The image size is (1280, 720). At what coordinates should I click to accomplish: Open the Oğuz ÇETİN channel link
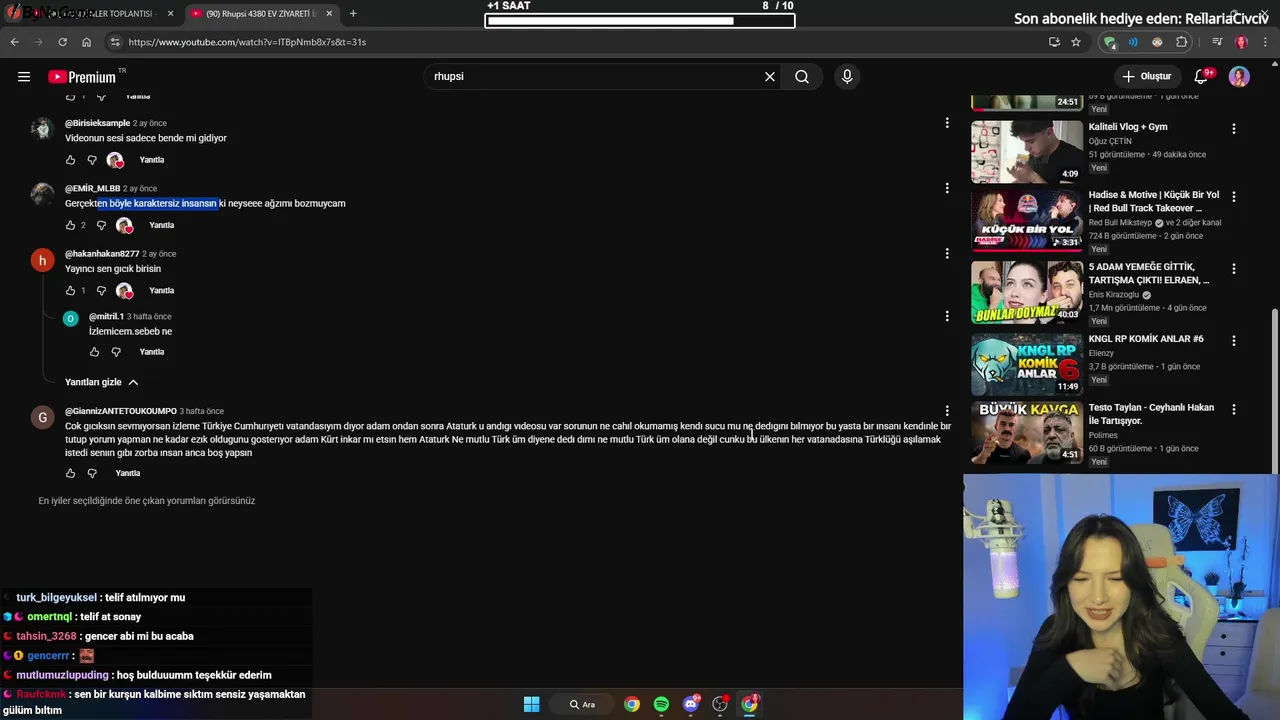click(x=1110, y=141)
